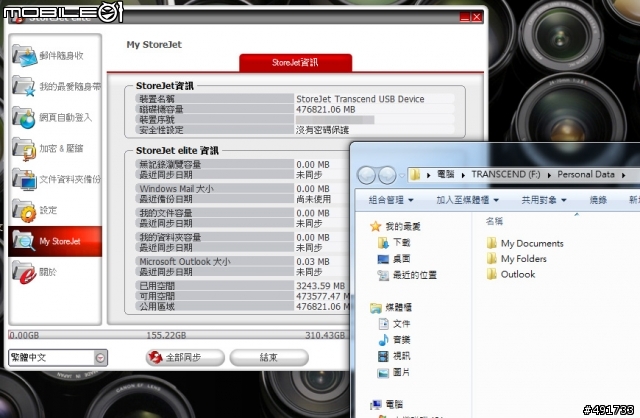Viewport: 640px width, 418px height.
Task: Click the 電腦 breadcrumb in address bar
Action: click(x=446, y=175)
